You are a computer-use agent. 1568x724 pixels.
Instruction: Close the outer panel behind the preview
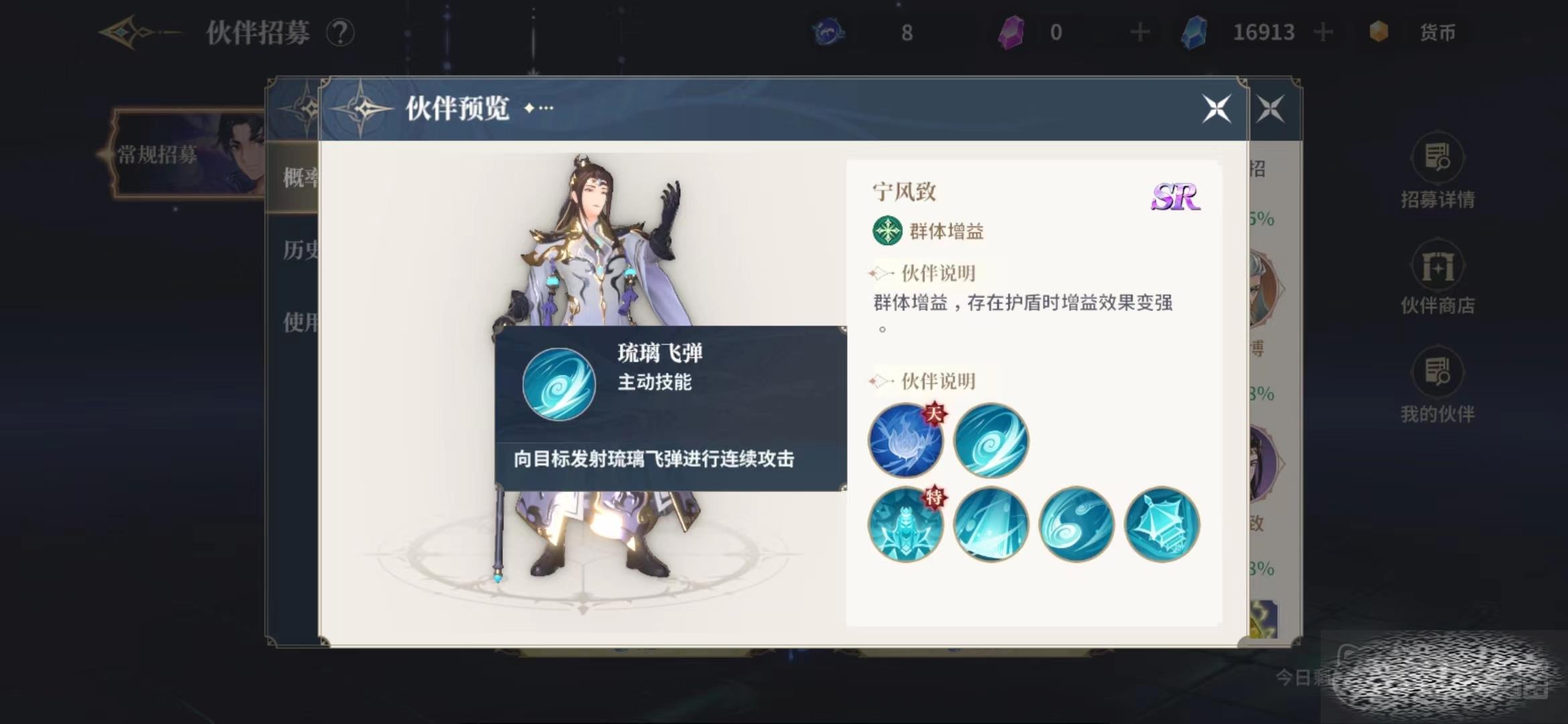click(1270, 109)
